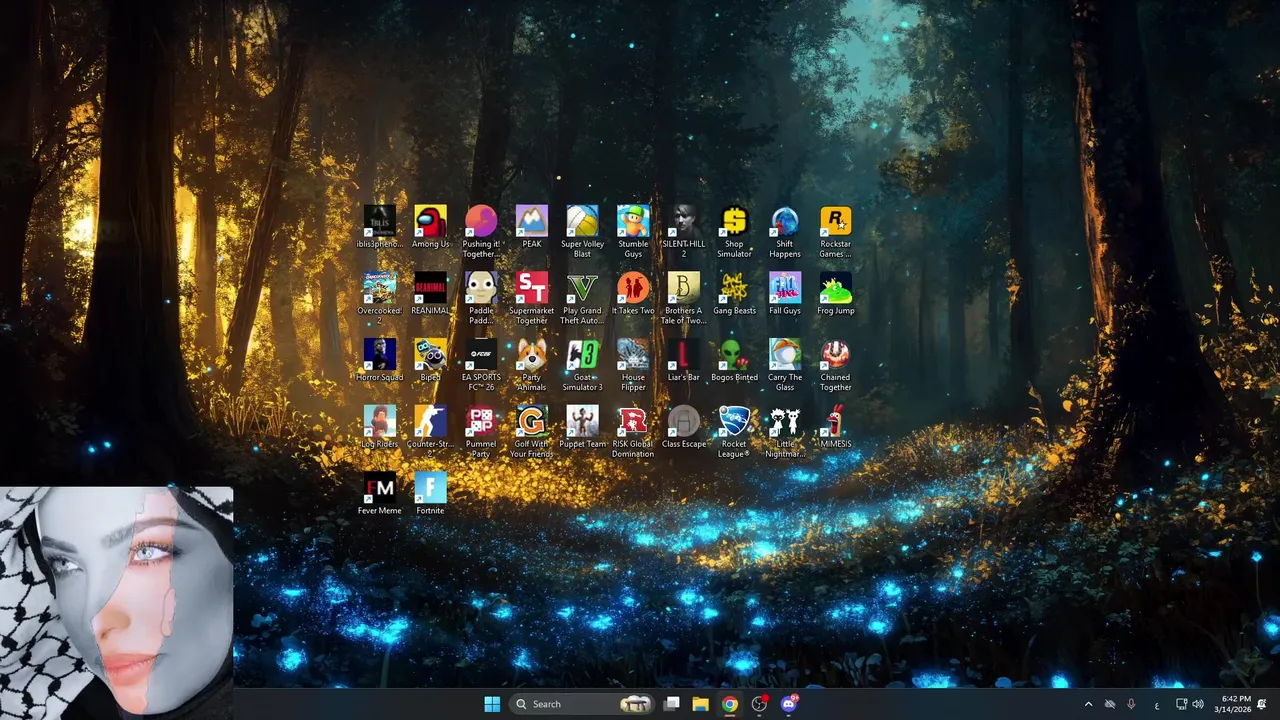
Task: Open the Frog Jump shortcut
Action: (836, 294)
